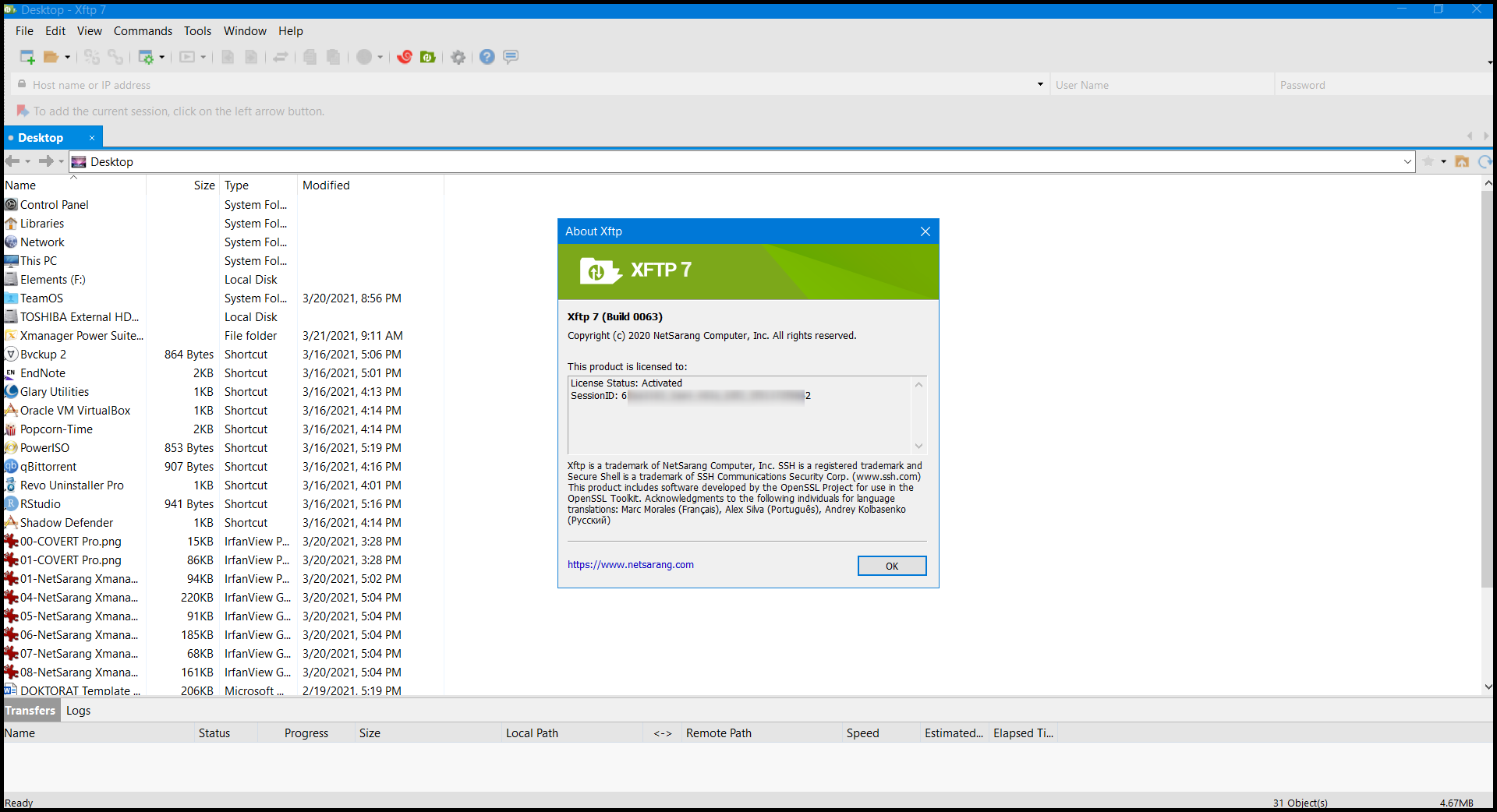Click the Session Properties window-gear icon
Viewport: 1497px width, 812px height.
146,57
